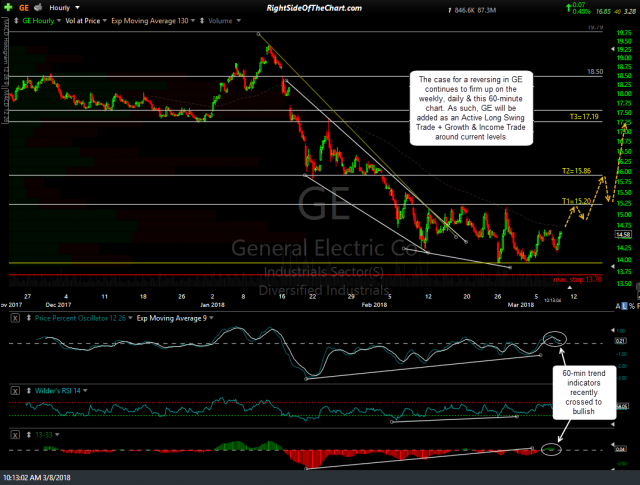Click the T3=17.19 target label
The image size is (640, 485).
coord(584,117)
